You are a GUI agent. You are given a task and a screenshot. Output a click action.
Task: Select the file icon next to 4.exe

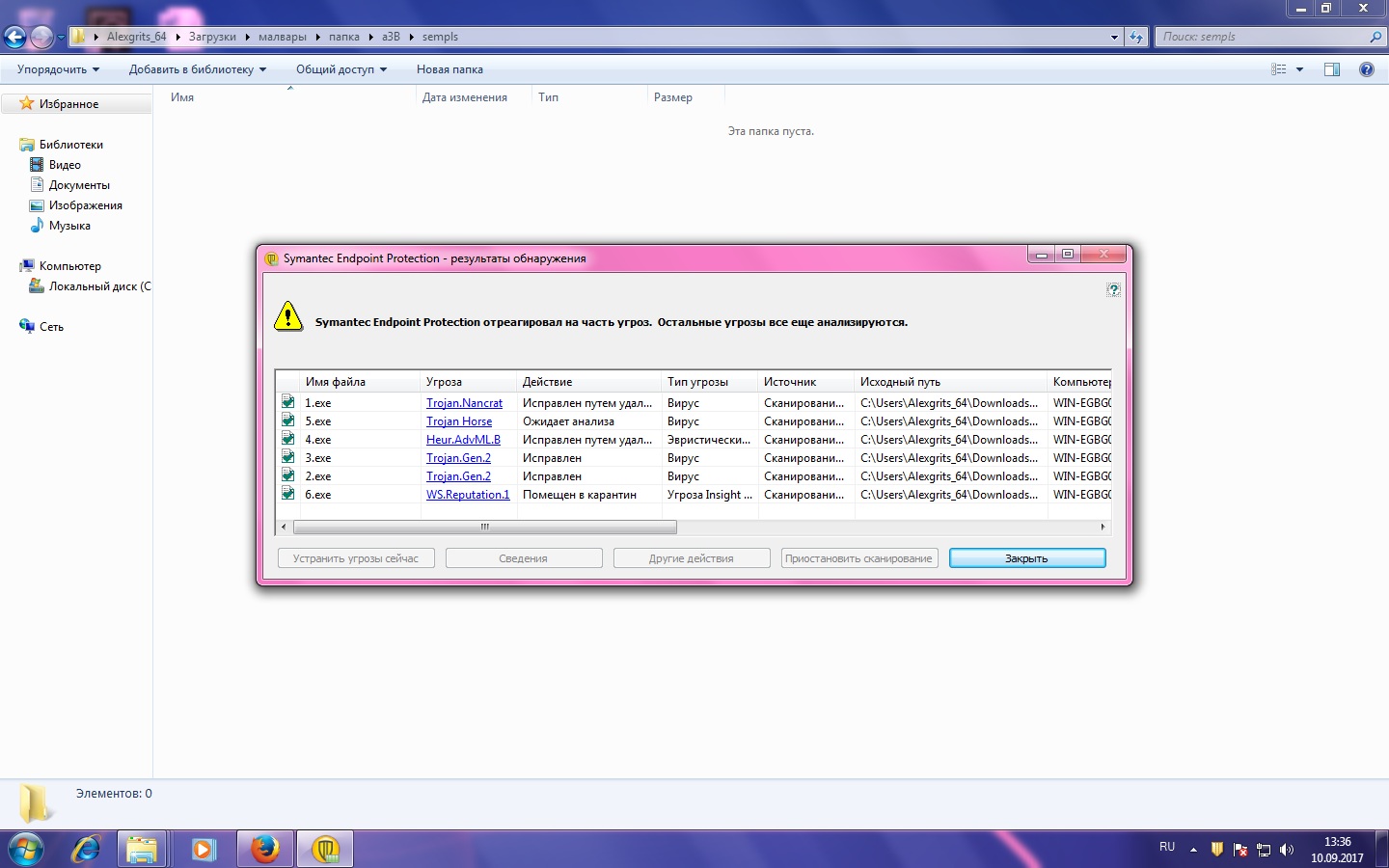tap(287, 439)
